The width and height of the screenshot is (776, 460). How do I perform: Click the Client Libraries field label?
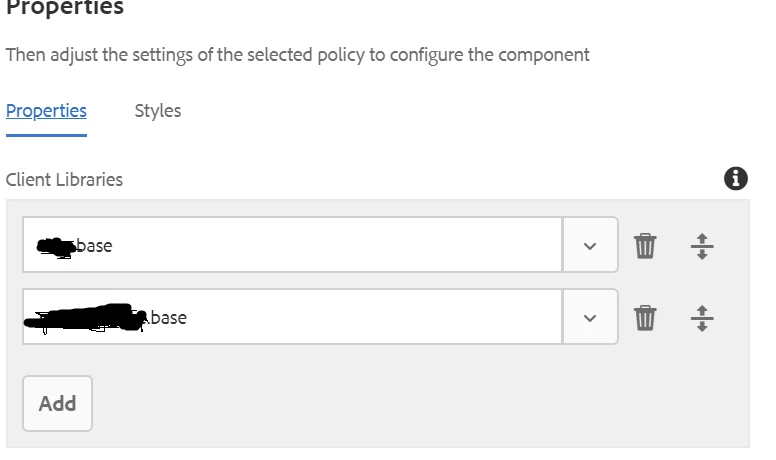point(65,180)
